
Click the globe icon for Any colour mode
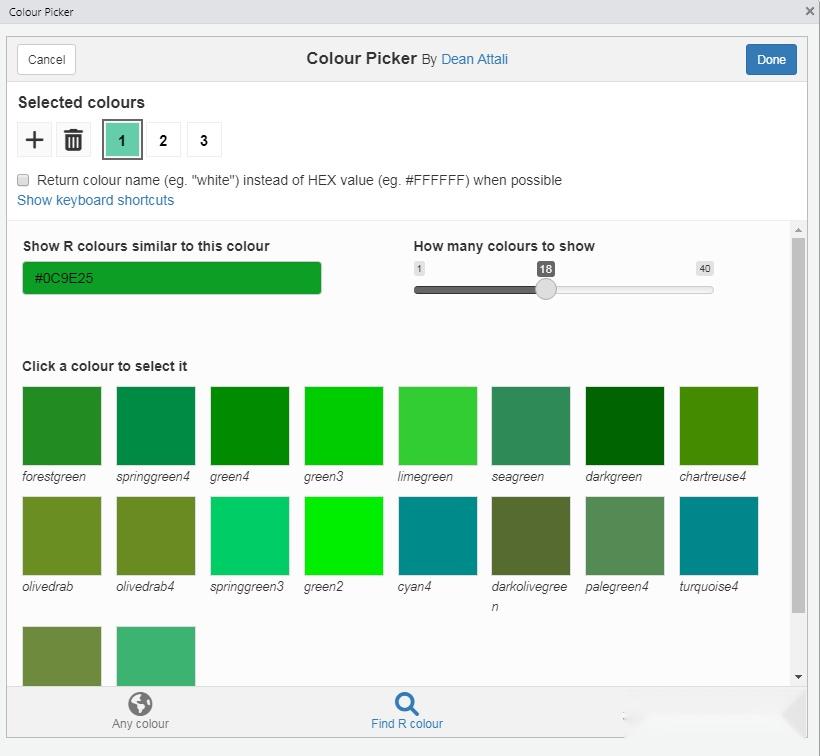(x=139, y=703)
